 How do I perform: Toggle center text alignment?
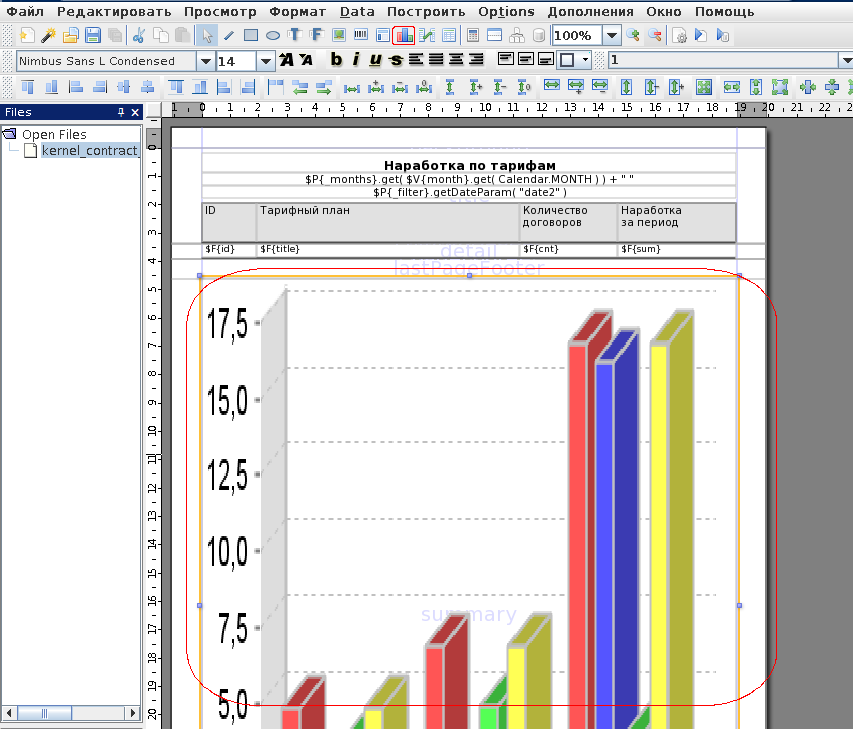(x=456, y=59)
